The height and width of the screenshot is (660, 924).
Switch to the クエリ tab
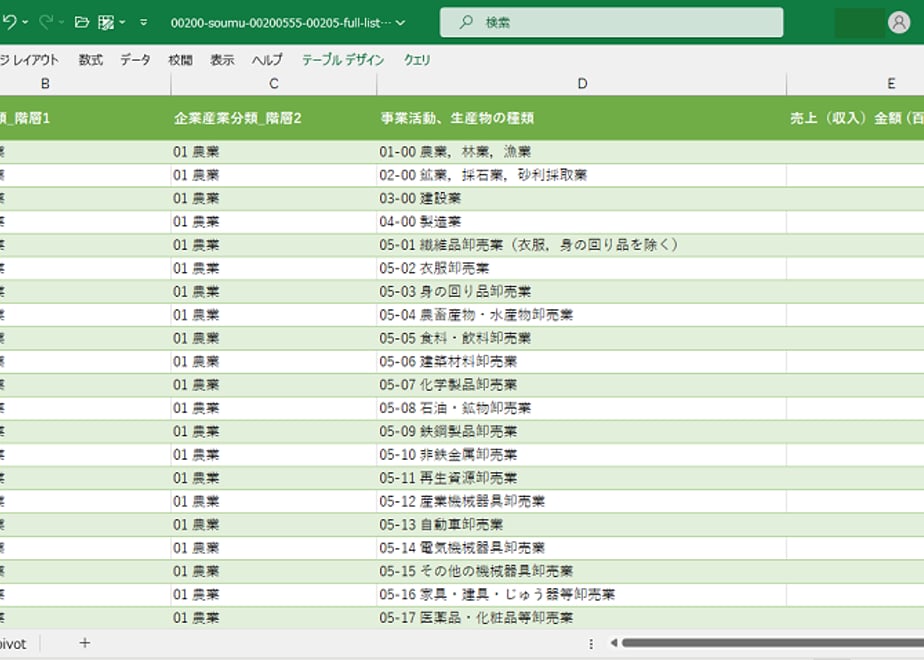tap(417, 60)
